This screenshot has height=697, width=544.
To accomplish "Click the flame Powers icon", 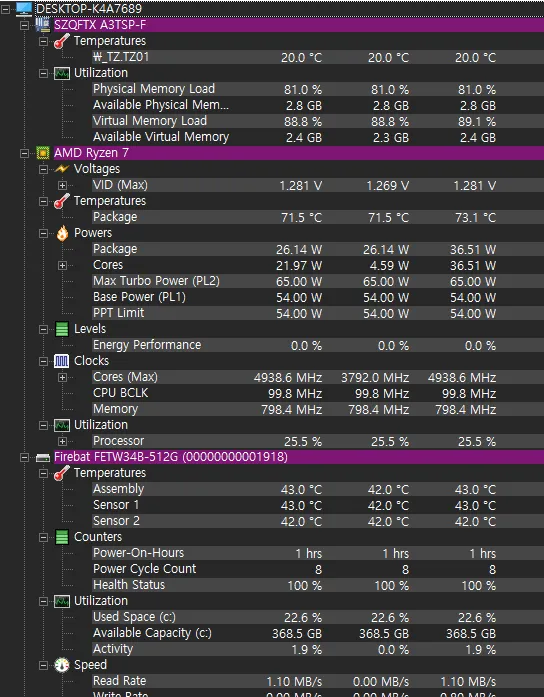I will [x=62, y=233].
